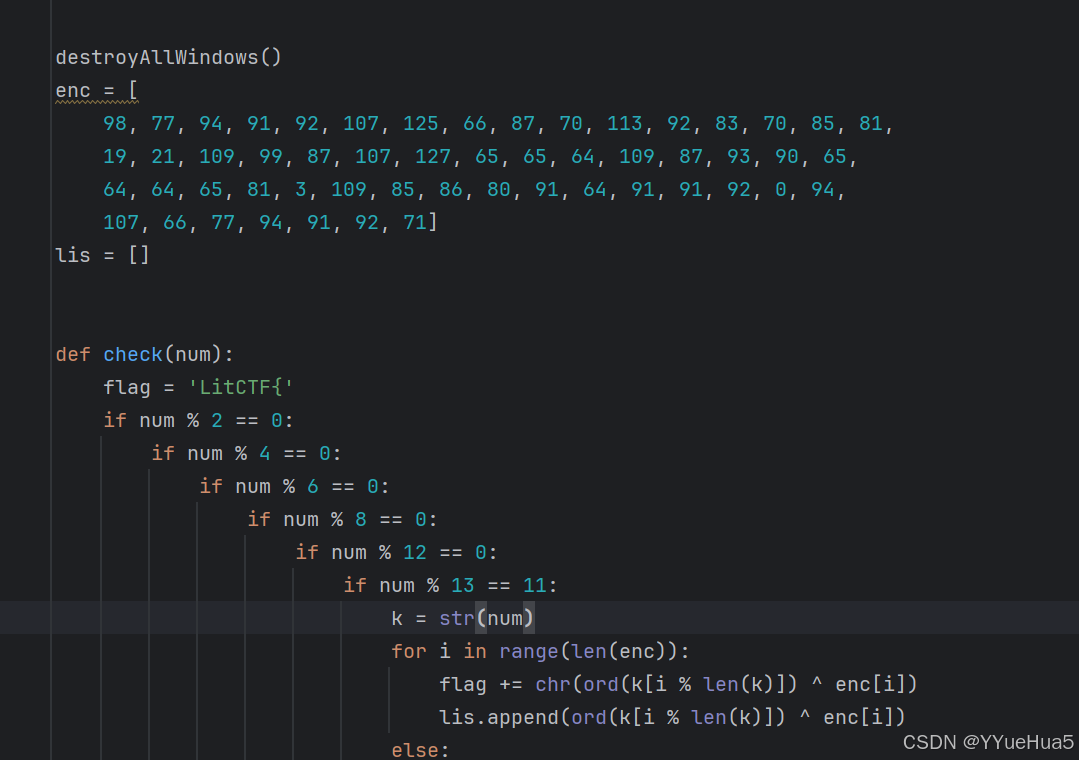Click the check function name definition

(133, 354)
